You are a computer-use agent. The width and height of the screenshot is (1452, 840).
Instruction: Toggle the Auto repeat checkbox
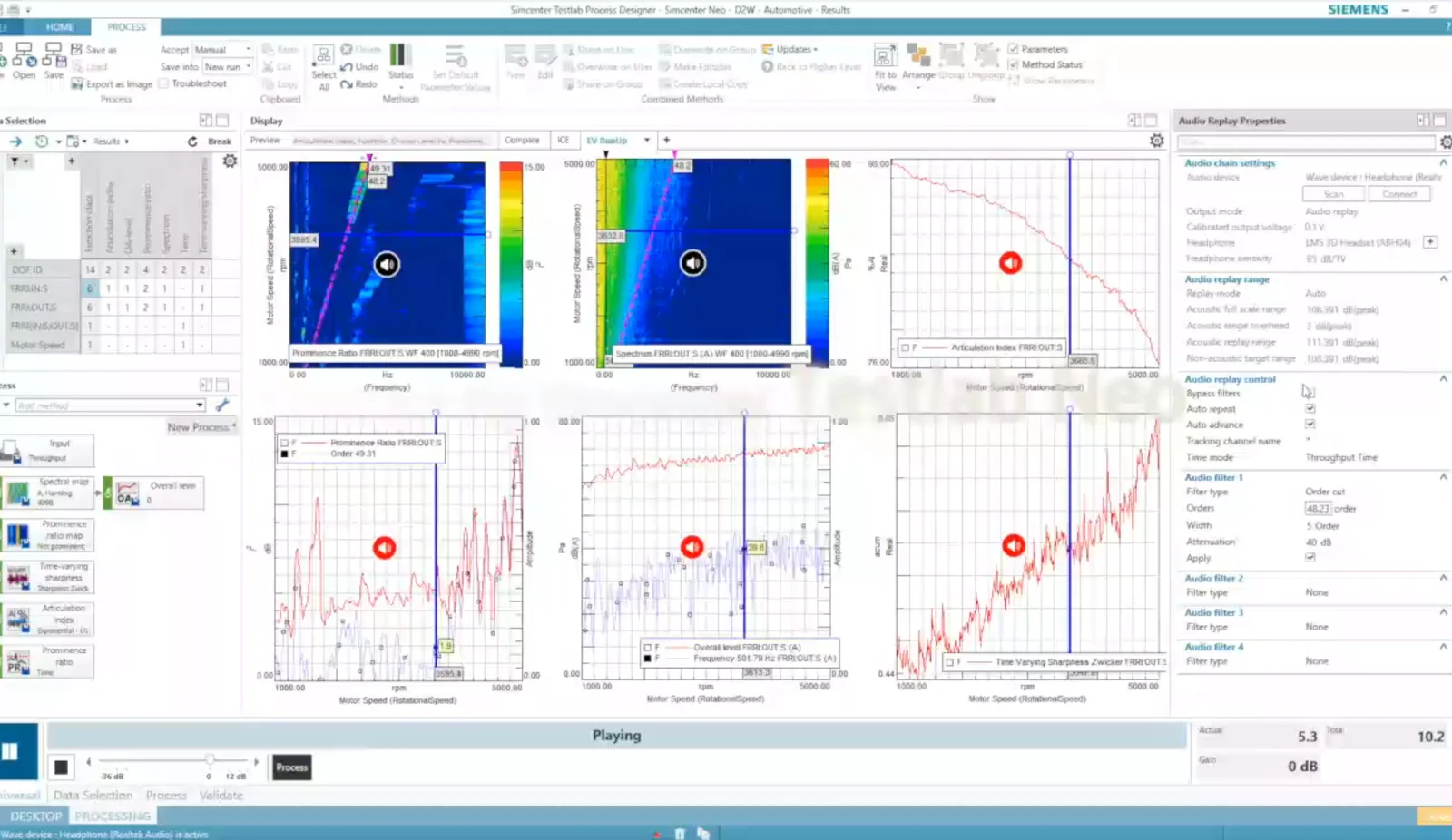click(1310, 409)
